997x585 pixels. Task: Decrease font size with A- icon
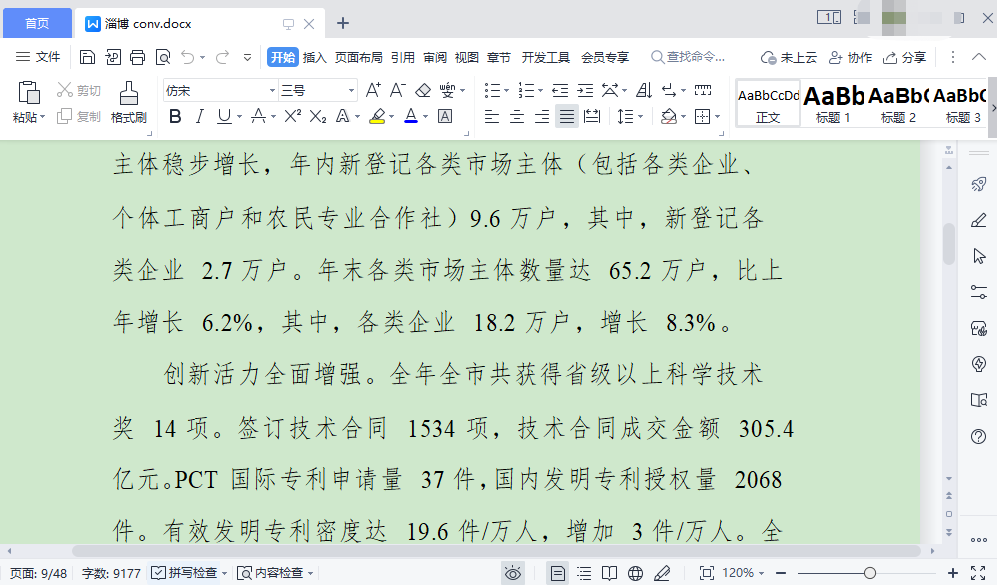(x=398, y=90)
